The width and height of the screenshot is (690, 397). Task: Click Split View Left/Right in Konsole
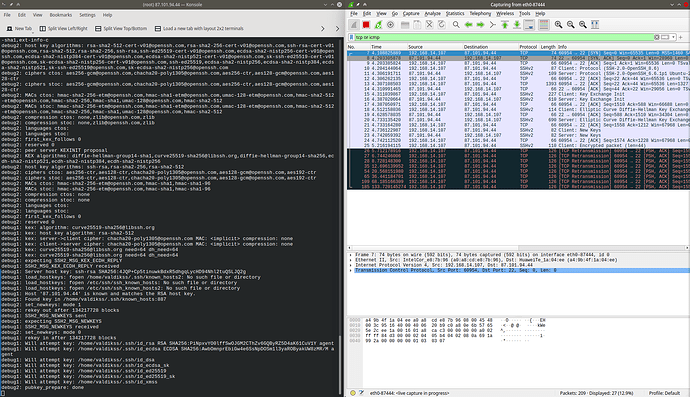(x=63, y=29)
